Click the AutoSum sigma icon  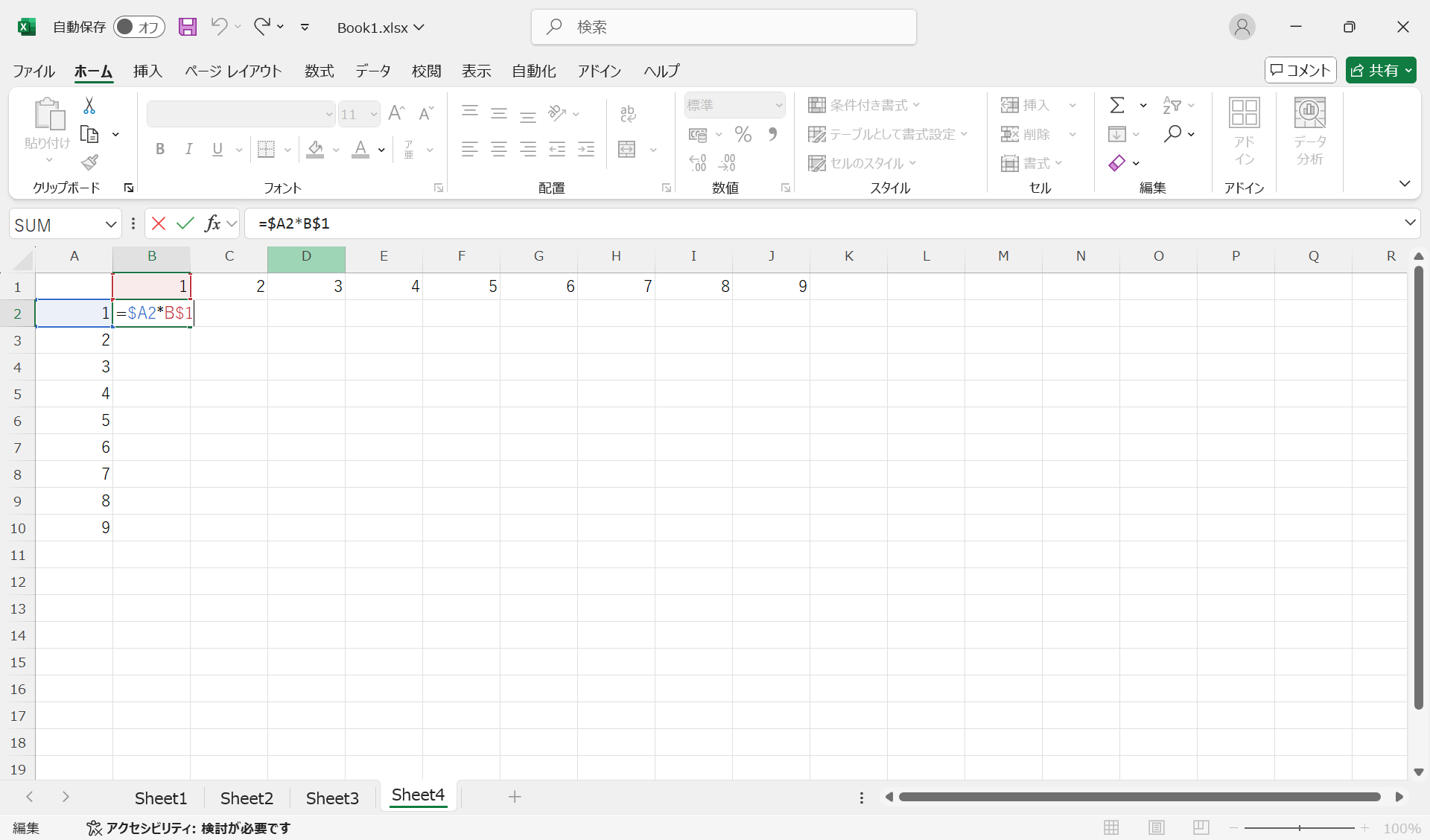1116,105
